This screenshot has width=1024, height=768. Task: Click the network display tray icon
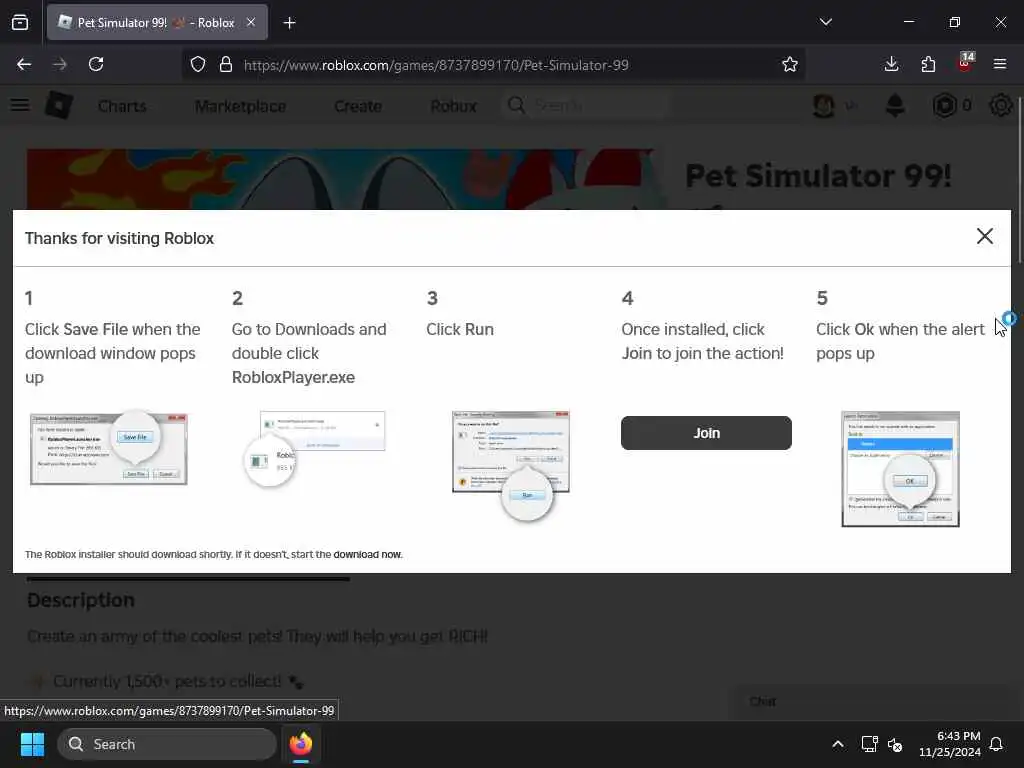tap(869, 744)
